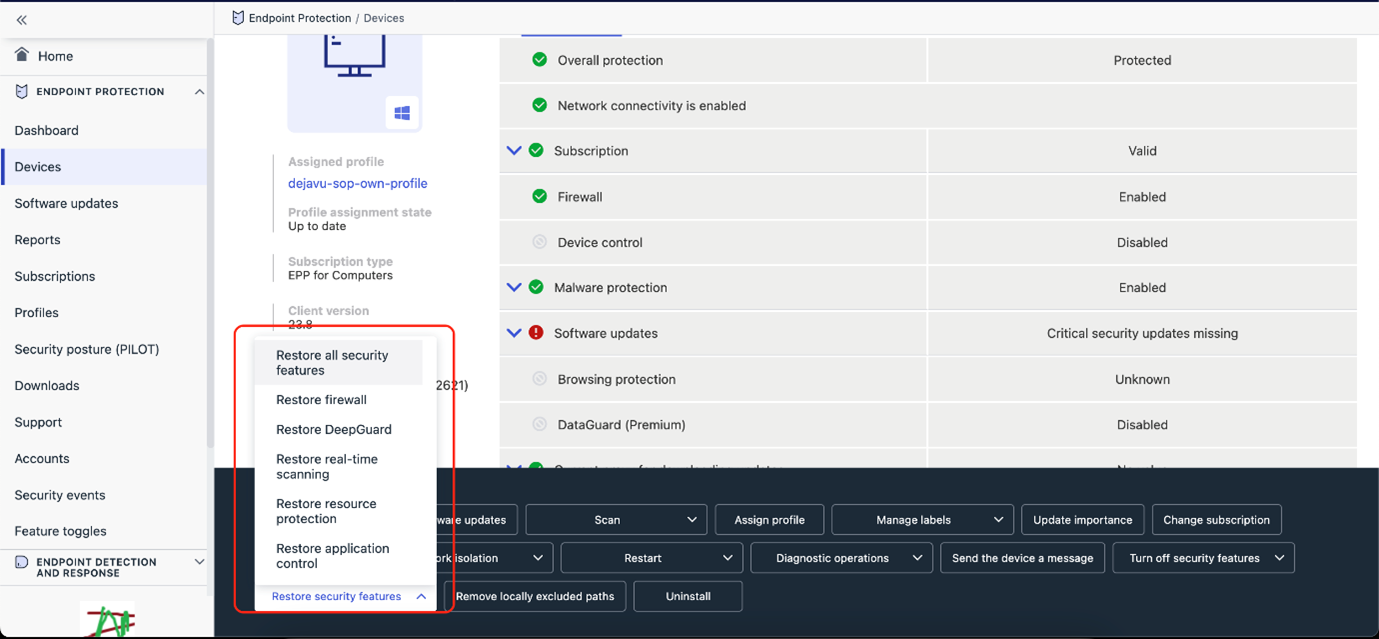Viewport: 1379px width, 639px height.
Task: Expand the Software updates status row
Action: click(514, 332)
